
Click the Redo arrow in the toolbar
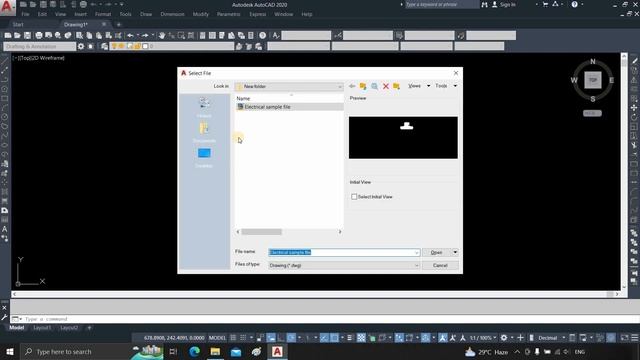pos(145,36)
